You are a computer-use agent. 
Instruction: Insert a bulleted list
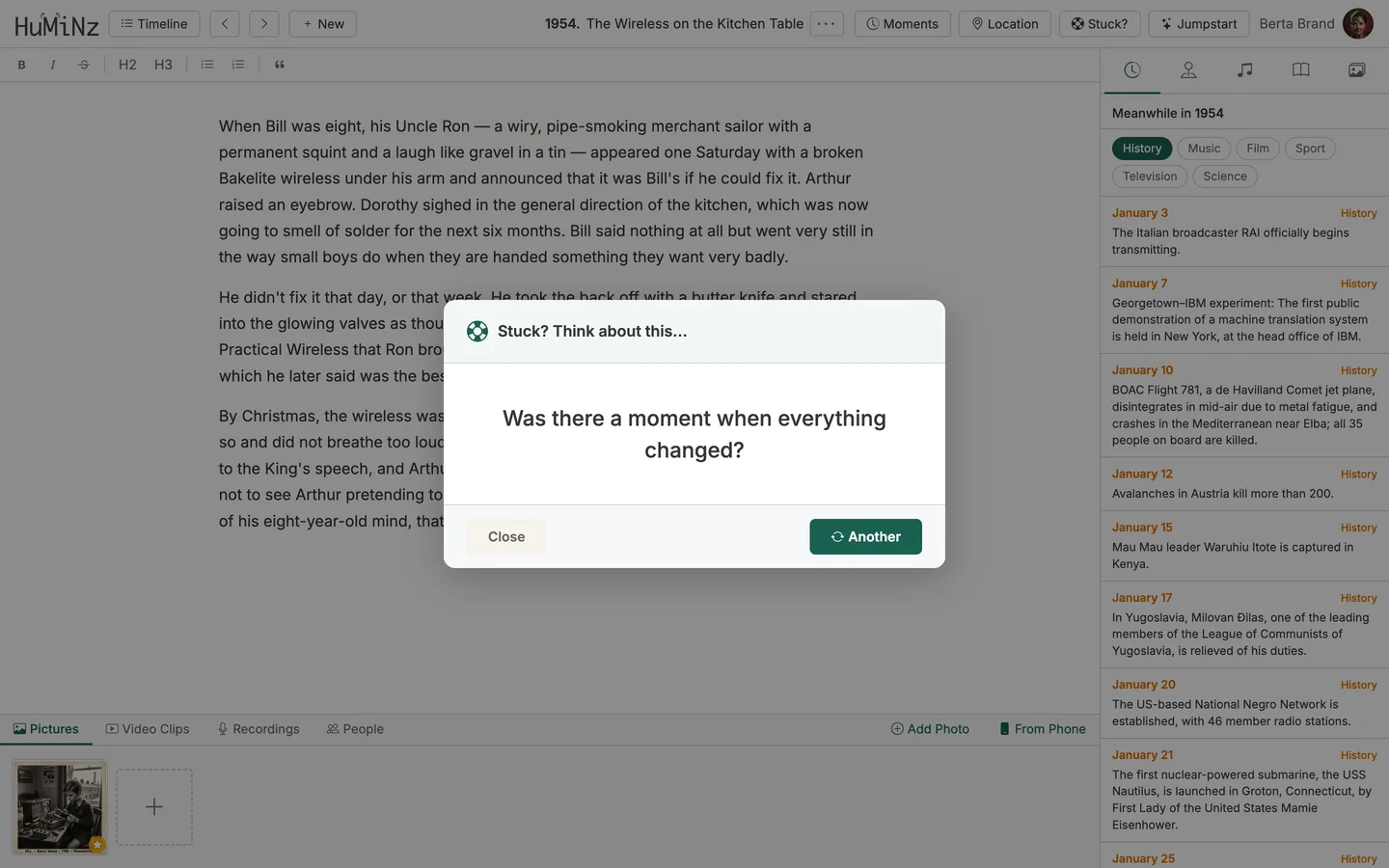pos(206,65)
